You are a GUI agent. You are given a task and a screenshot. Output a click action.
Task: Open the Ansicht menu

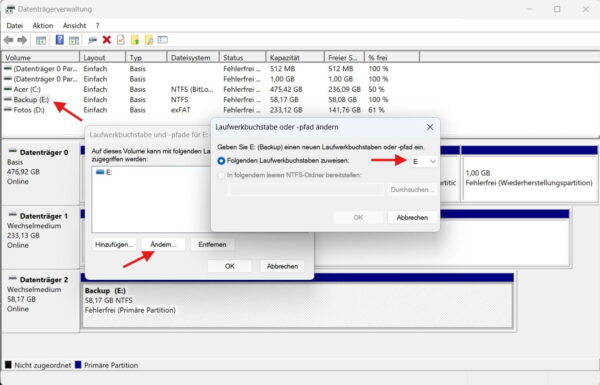74,26
